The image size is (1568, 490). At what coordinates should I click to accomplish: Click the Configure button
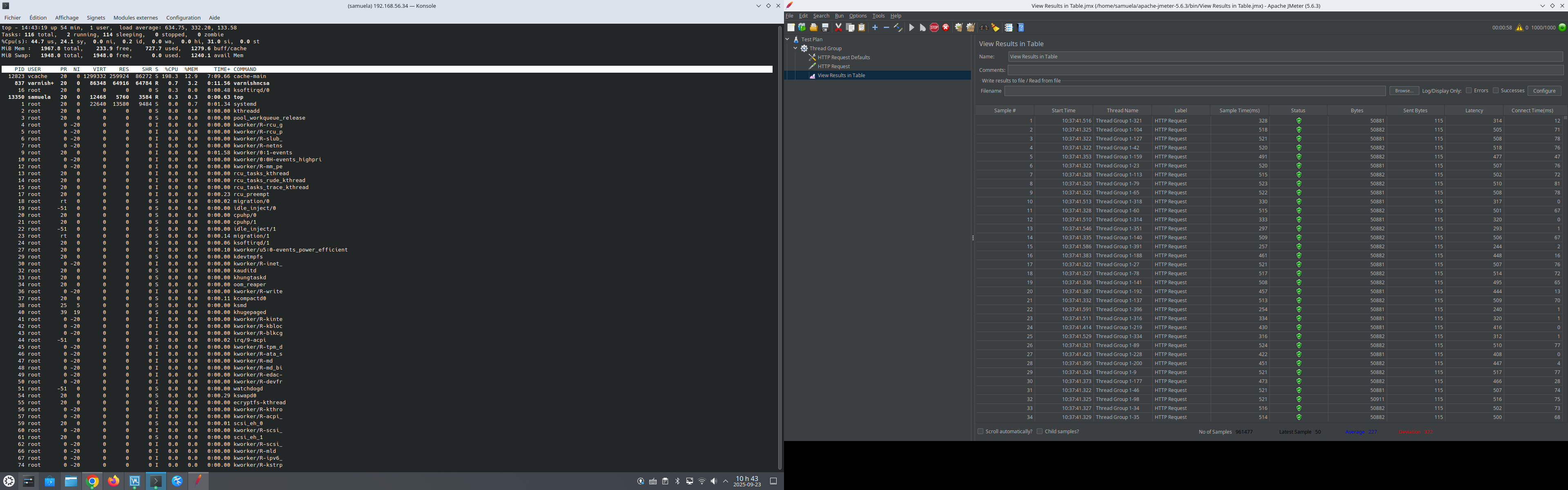[x=1543, y=91]
